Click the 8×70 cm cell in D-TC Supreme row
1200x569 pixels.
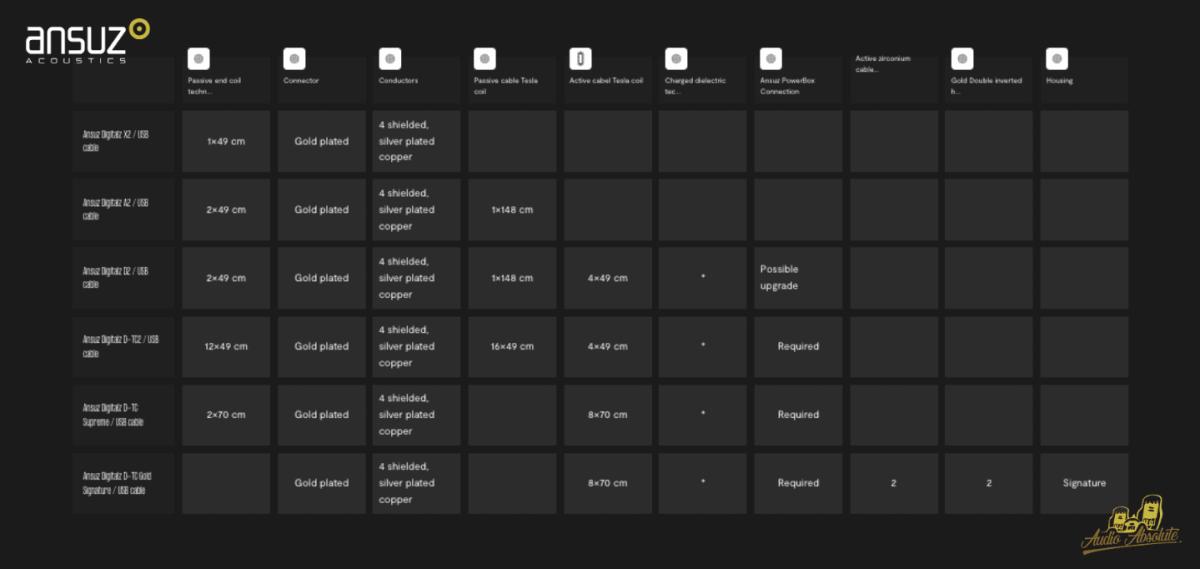608,414
